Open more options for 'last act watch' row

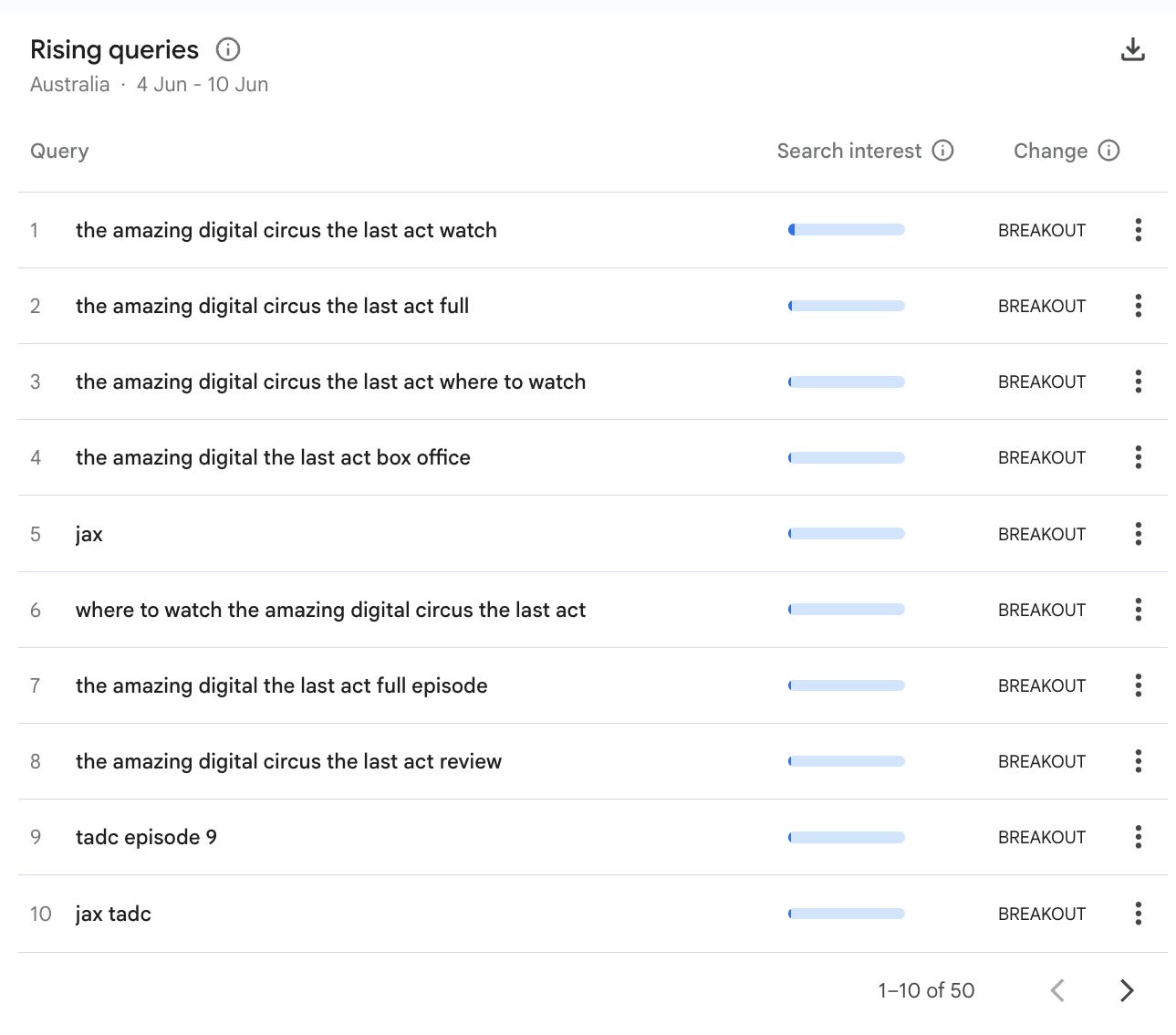(x=1138, y=230)
